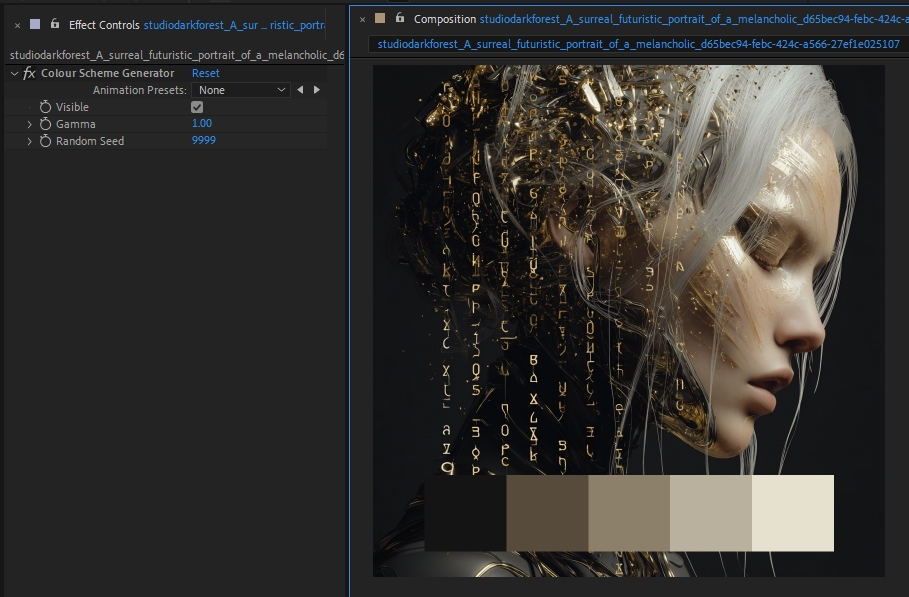909x597 pixels.
Task: Collapse the Colour Scheme Generator effect
Action: click(14, 74)
